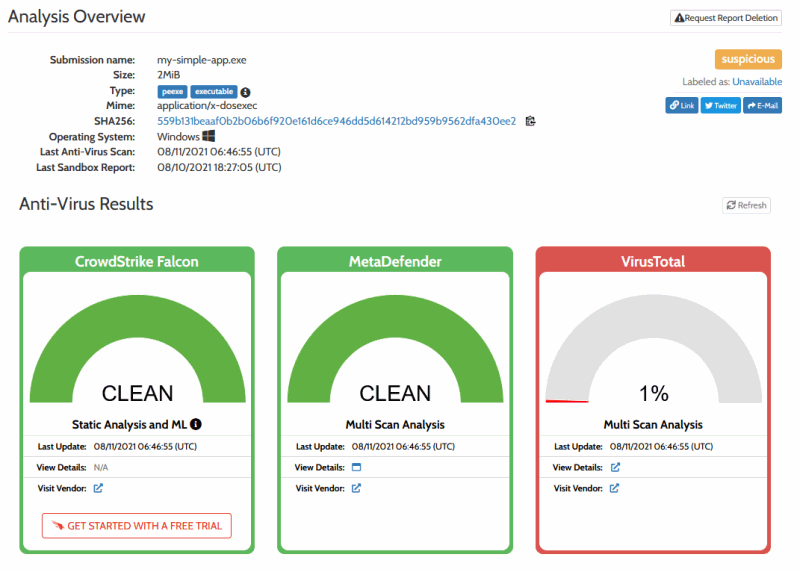Screen dimensions: 800x572
Task: Click CrowdStrike Falcon Last Update timestamp
Action: (x=145, y=446)
